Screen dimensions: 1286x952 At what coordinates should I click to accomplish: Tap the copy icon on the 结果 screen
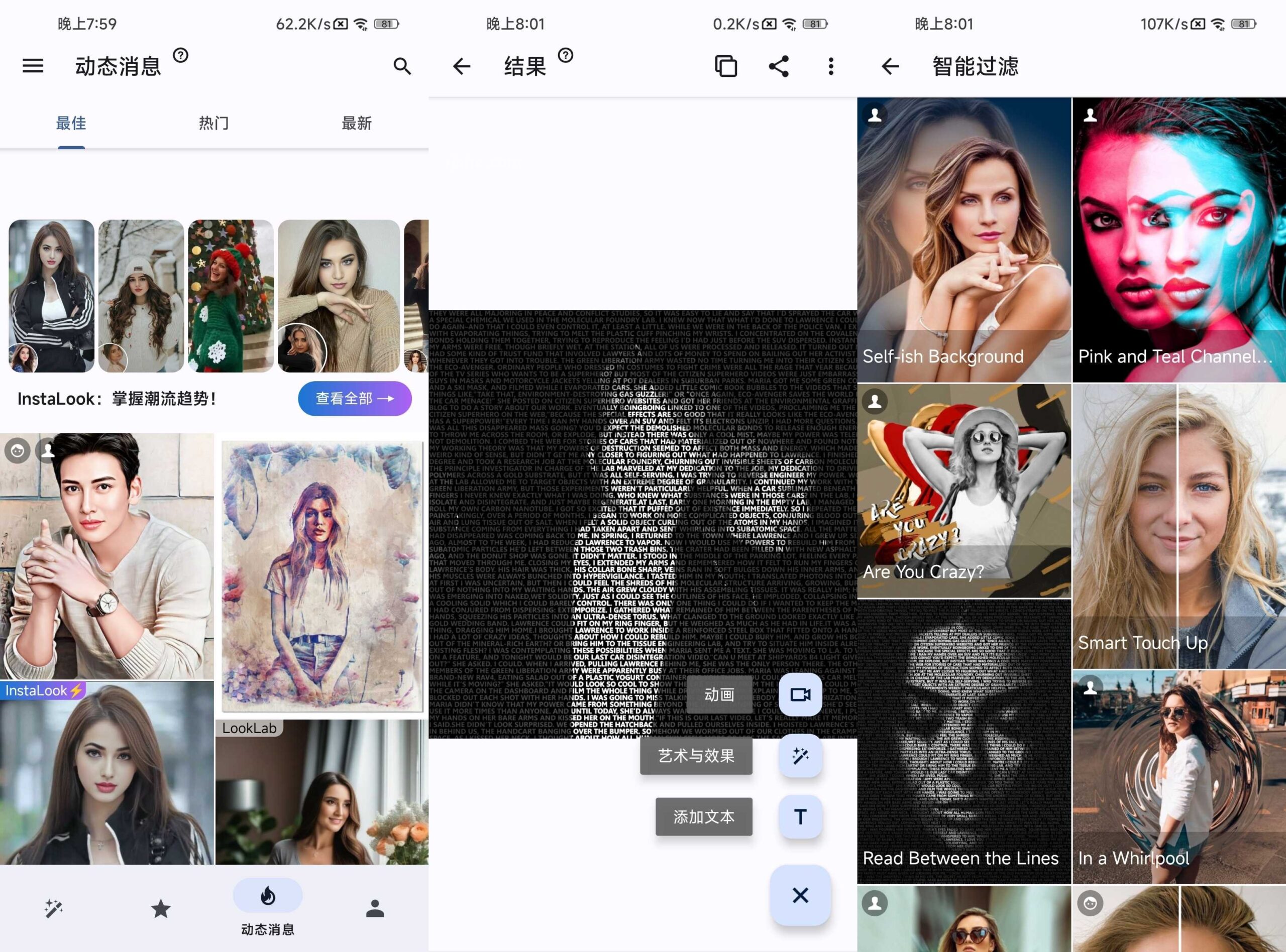[725, 66]
